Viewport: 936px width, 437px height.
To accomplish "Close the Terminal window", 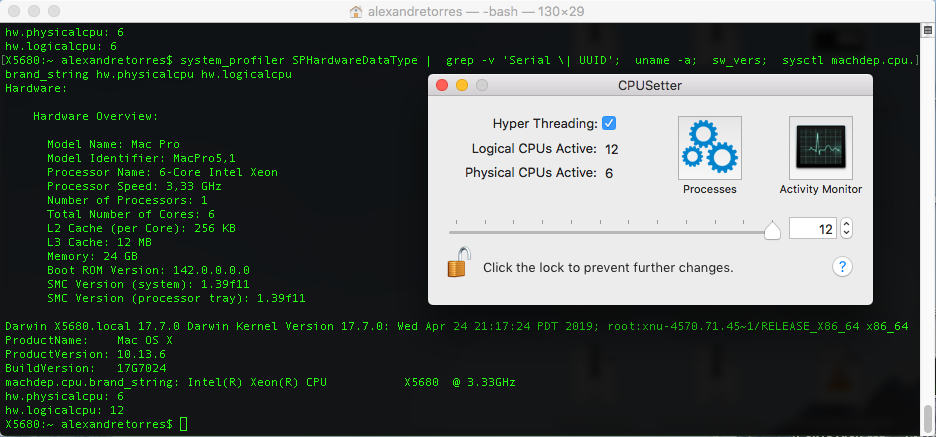I will point(14,11).
